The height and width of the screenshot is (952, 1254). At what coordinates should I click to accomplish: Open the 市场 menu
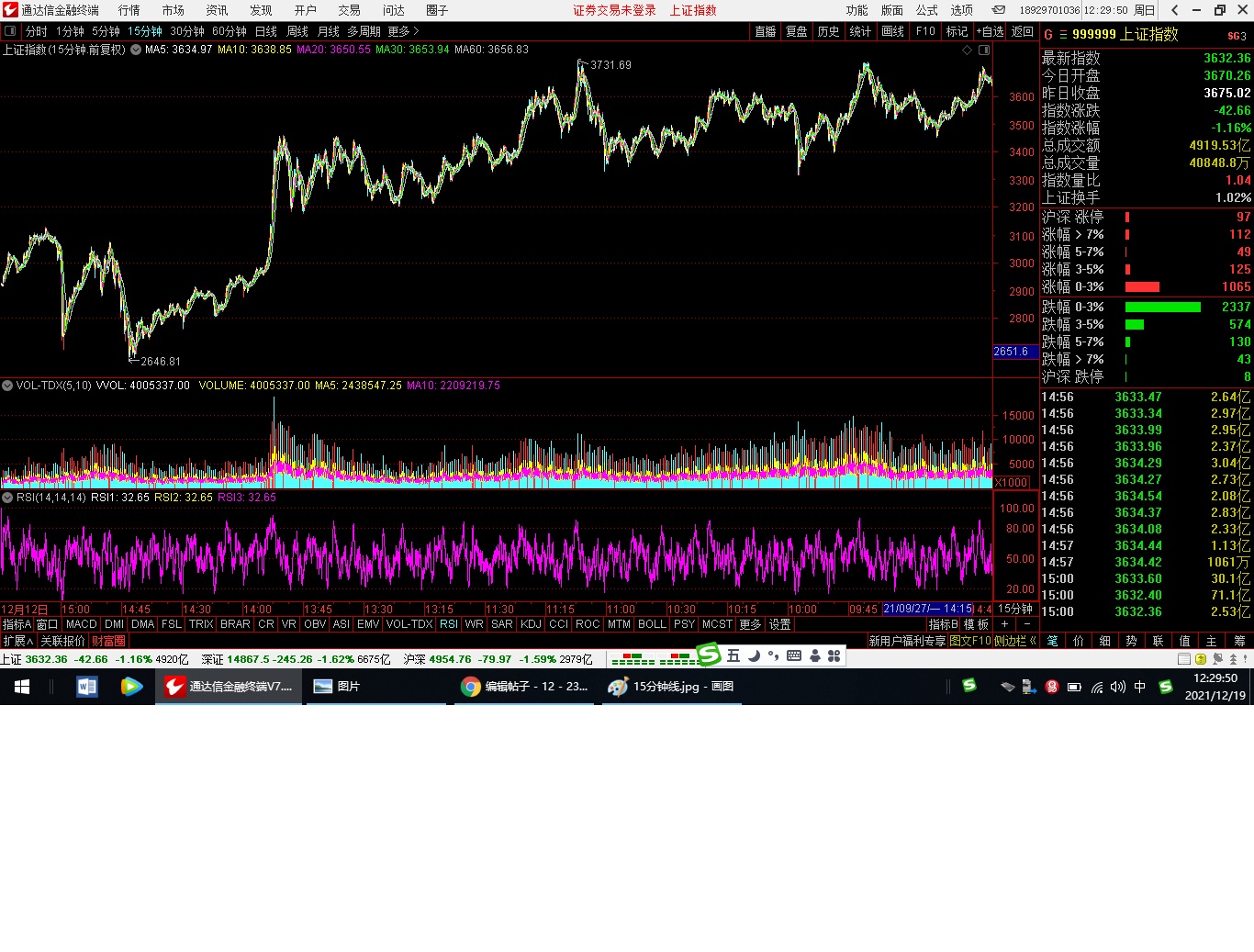[x=174, y=10]
